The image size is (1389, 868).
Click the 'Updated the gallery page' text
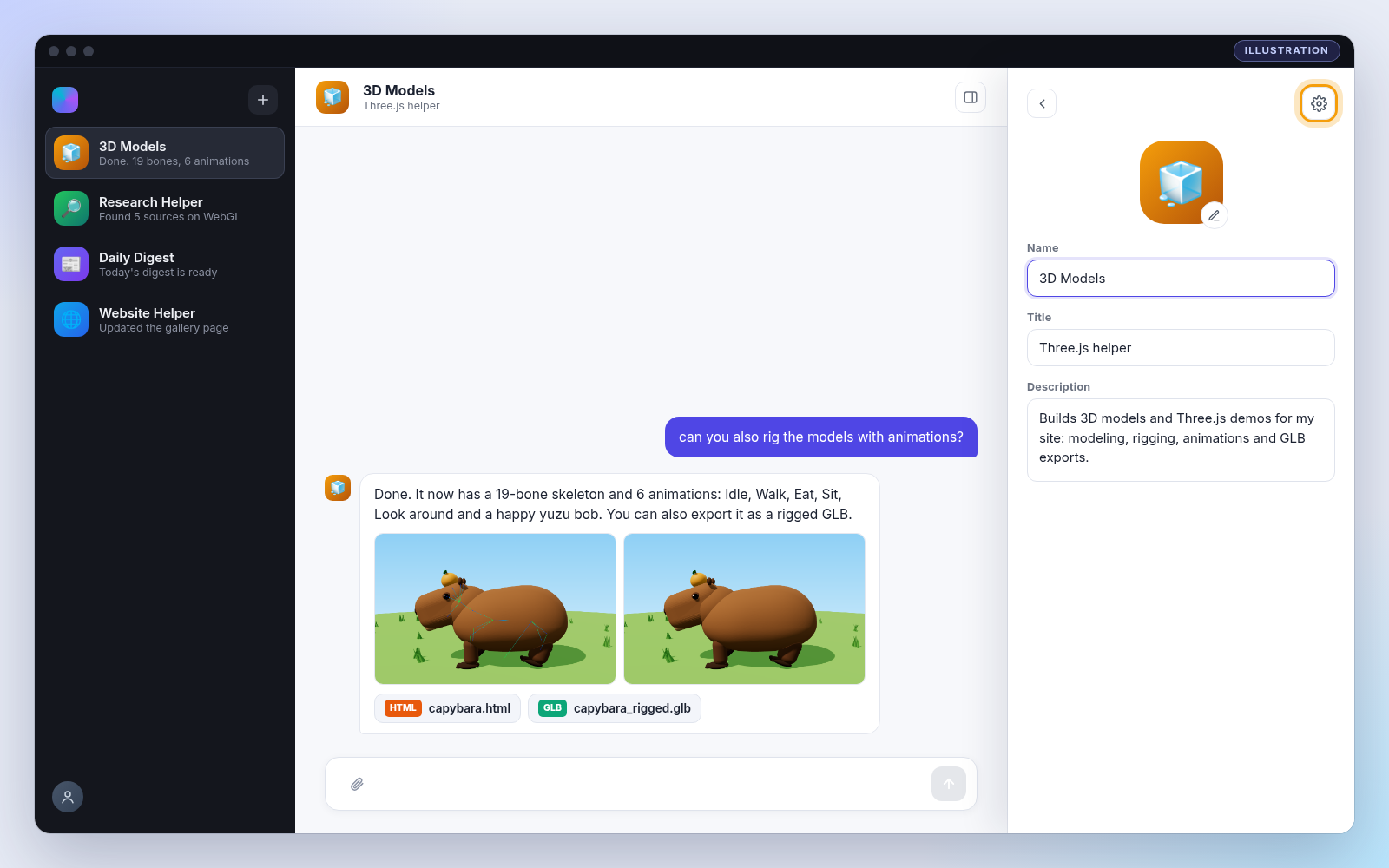coord(164,328)
